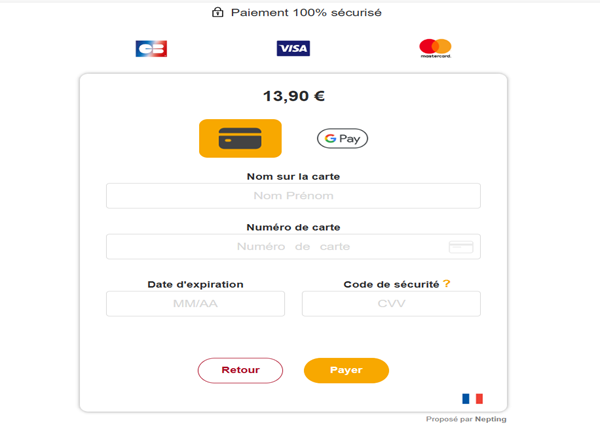The width and height of the screenshot is (600, 437).
Task: Click the VISA logo
Action: (x=293, y=48)
